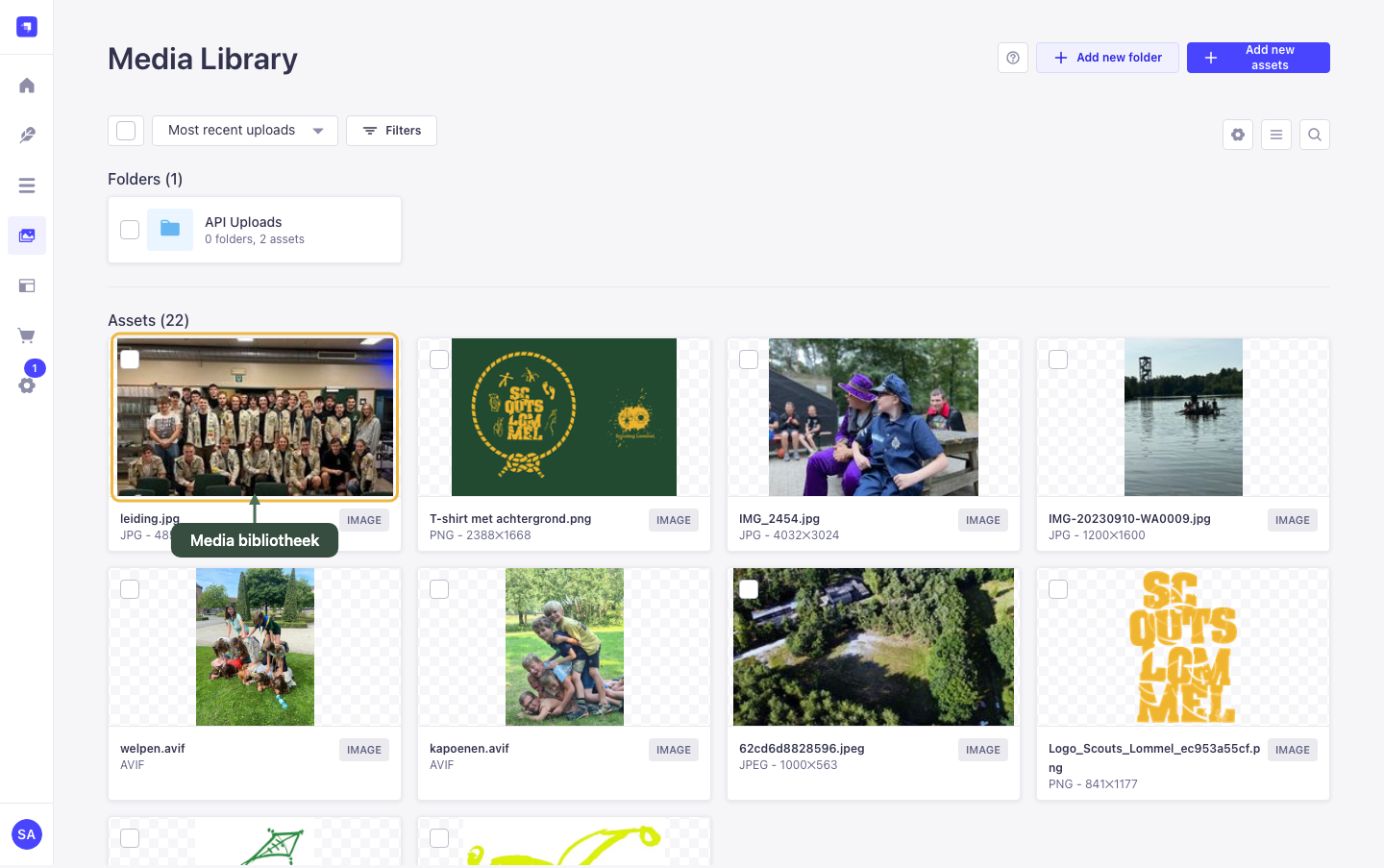Open the Marketplace cart icon
The image size is (1384, 868).
[x=27, y=335]
